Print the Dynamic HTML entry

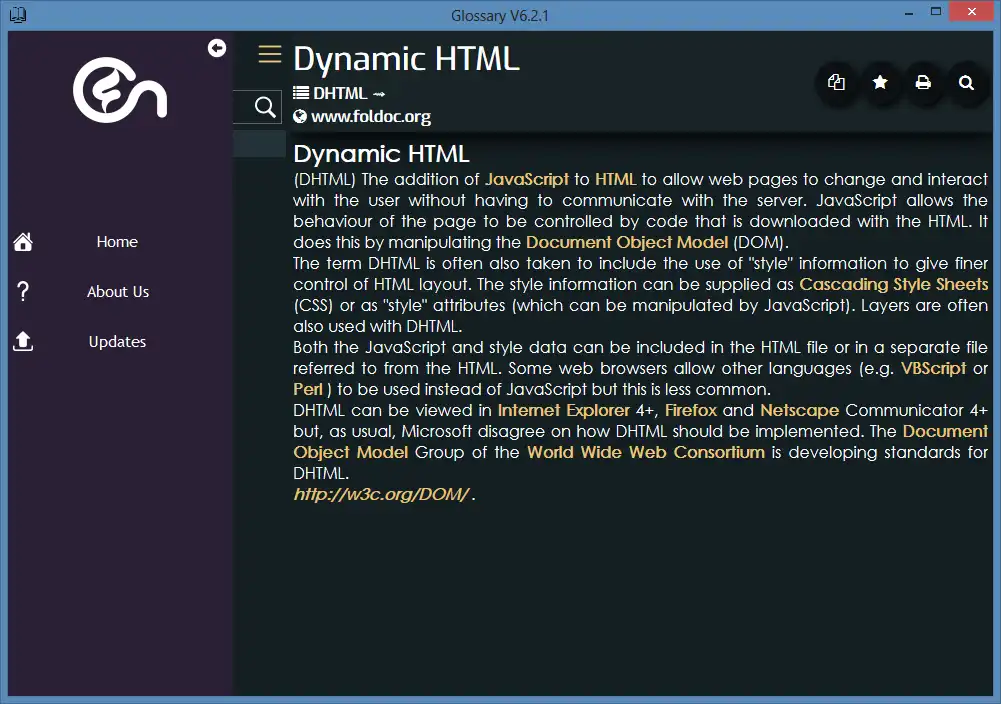click(x=923, y=82)
